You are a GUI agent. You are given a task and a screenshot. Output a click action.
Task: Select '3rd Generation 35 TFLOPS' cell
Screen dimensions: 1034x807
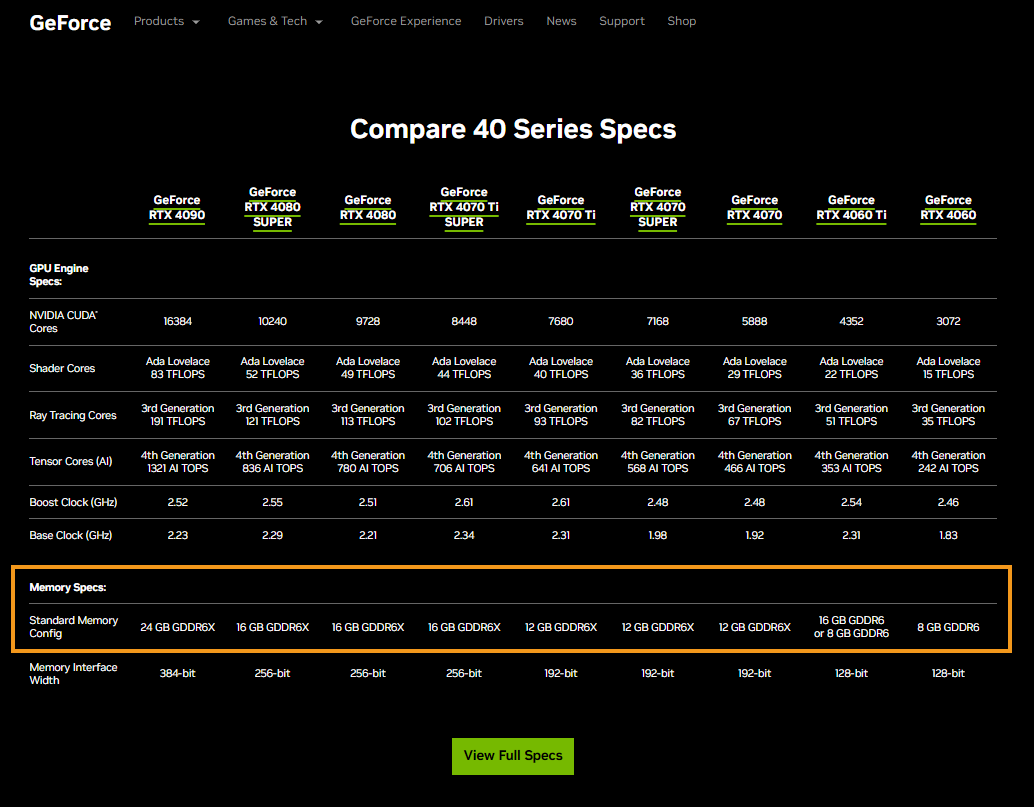tap(948, 415)
